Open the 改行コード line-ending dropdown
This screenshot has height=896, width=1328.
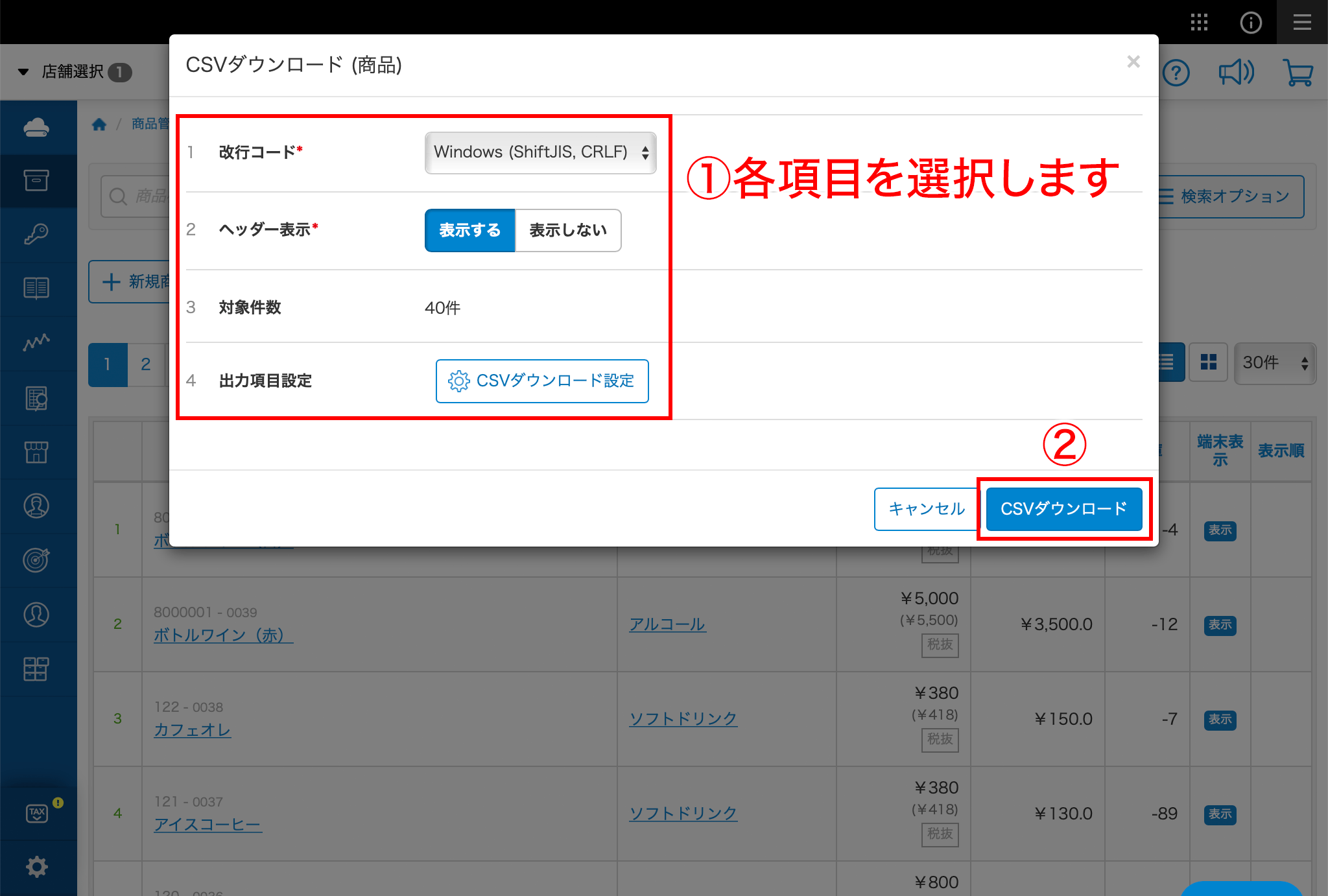[540, 153]
